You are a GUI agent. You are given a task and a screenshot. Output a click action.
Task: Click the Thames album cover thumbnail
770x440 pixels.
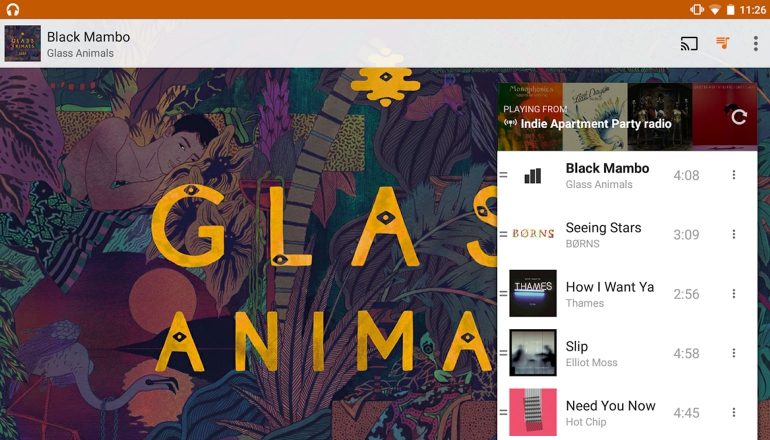pyautogui.click(x=533, y=293)
